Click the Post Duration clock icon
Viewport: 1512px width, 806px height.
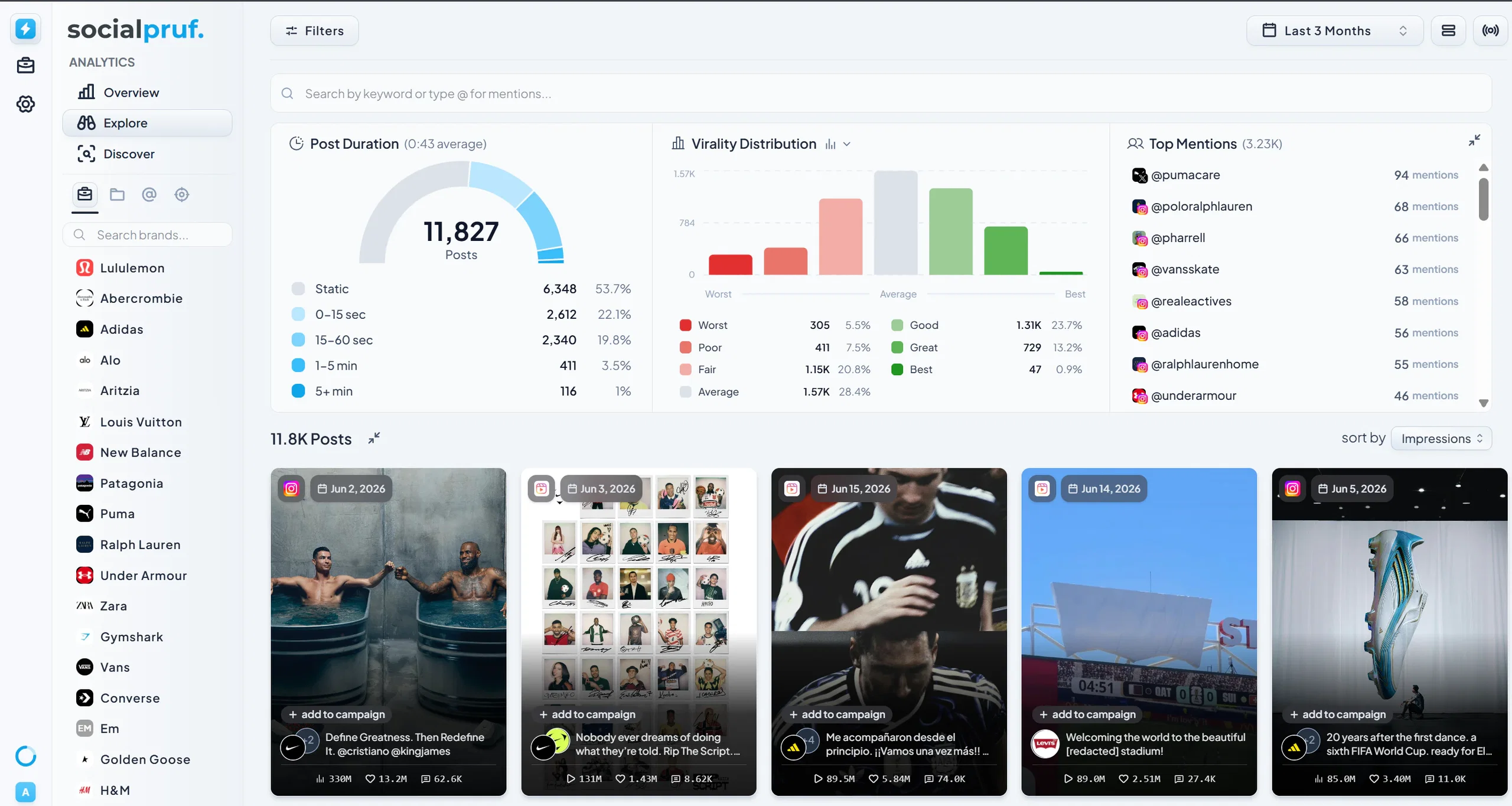(x=296, y=143)
